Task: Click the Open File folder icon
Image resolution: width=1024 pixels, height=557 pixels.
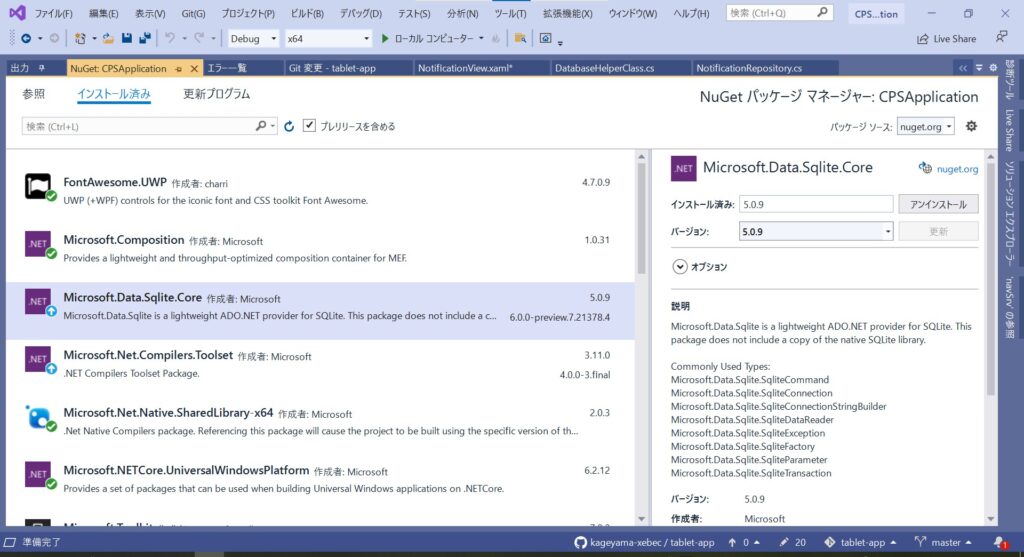Action: click(107, 38)
